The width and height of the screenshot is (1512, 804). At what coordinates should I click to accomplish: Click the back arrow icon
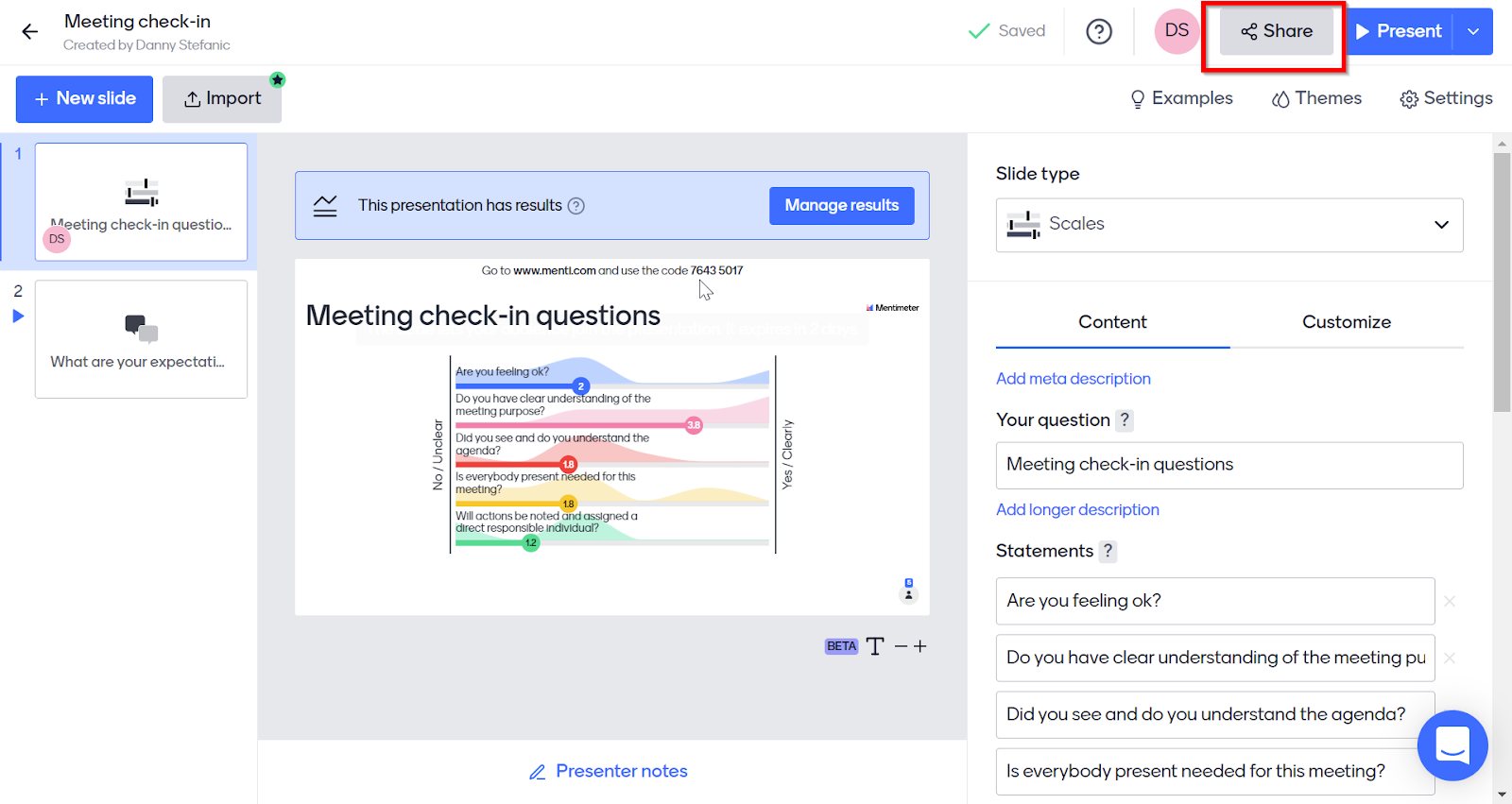click(30, 32)
